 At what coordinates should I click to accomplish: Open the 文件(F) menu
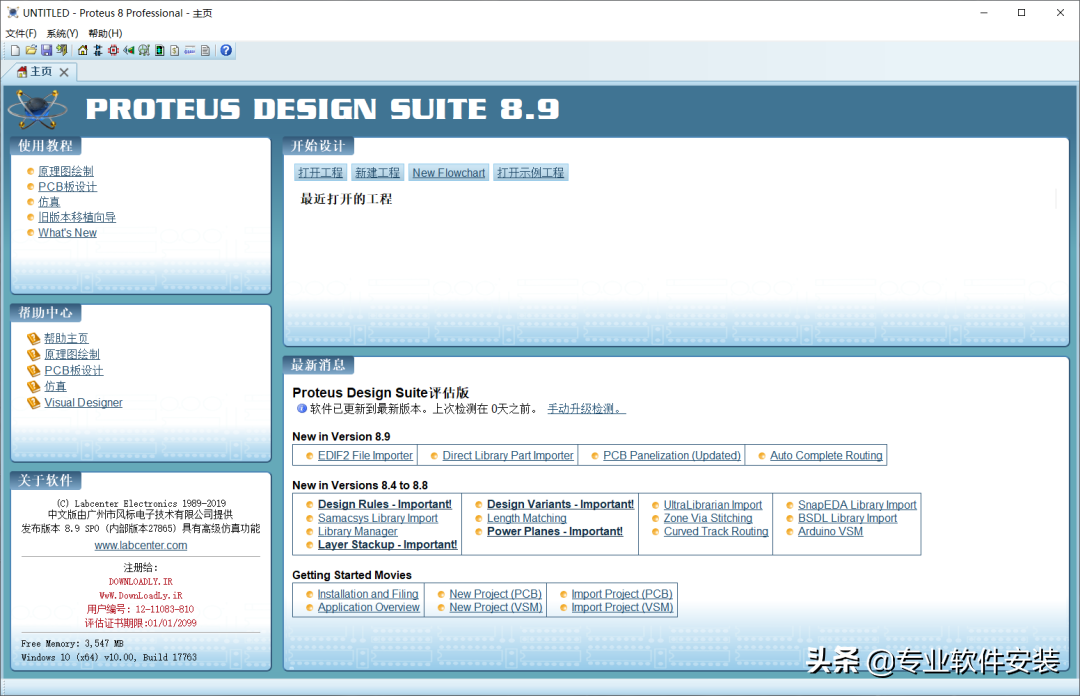tap(21, 32)
